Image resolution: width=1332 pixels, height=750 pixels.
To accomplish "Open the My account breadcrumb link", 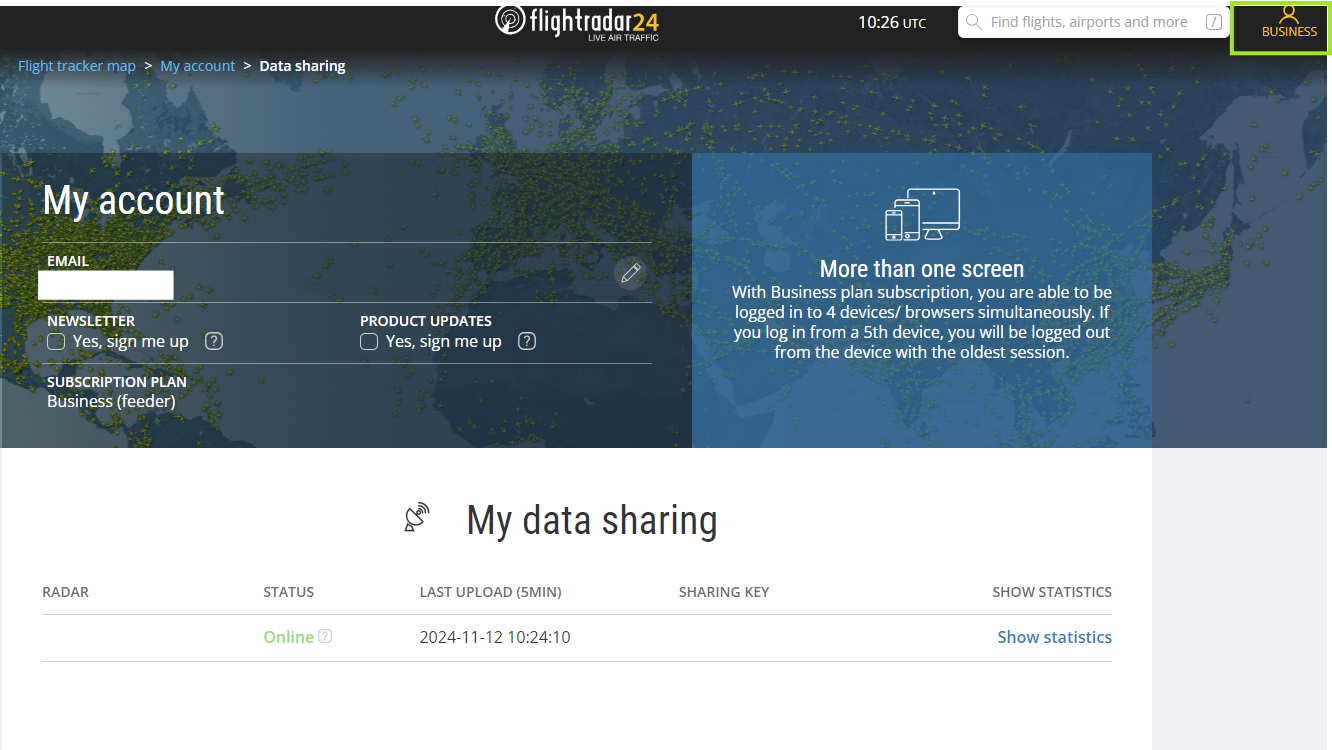I will [198, 66].
